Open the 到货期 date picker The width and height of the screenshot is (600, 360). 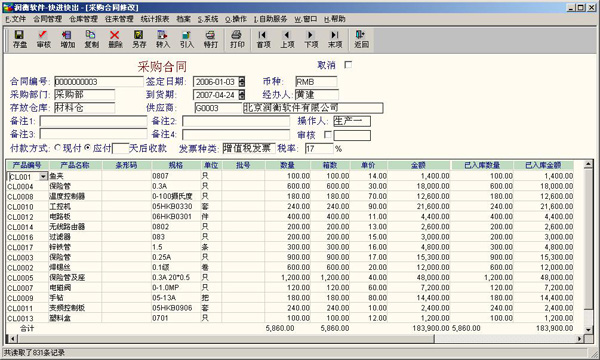(241, 95)
